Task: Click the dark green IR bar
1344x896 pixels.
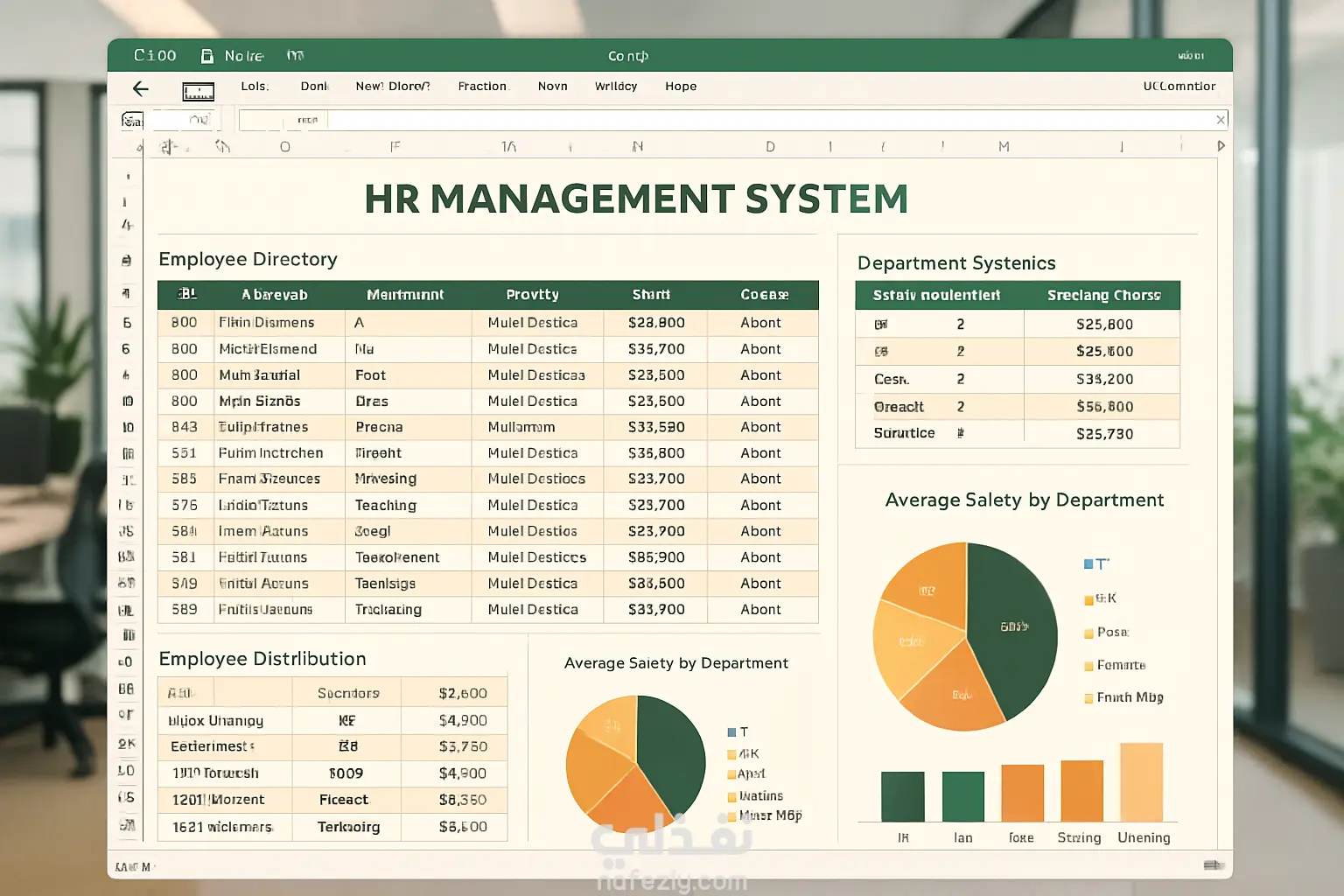Action: pos(903,797)
